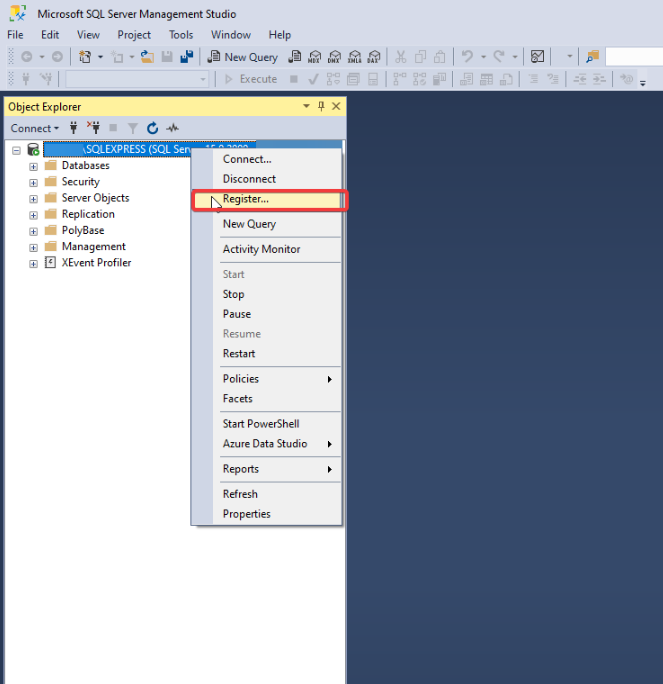663x684 pixels.
Task: Choose Disconnect in the context menu
Action: pyautogui.click(x=267, y=179)
